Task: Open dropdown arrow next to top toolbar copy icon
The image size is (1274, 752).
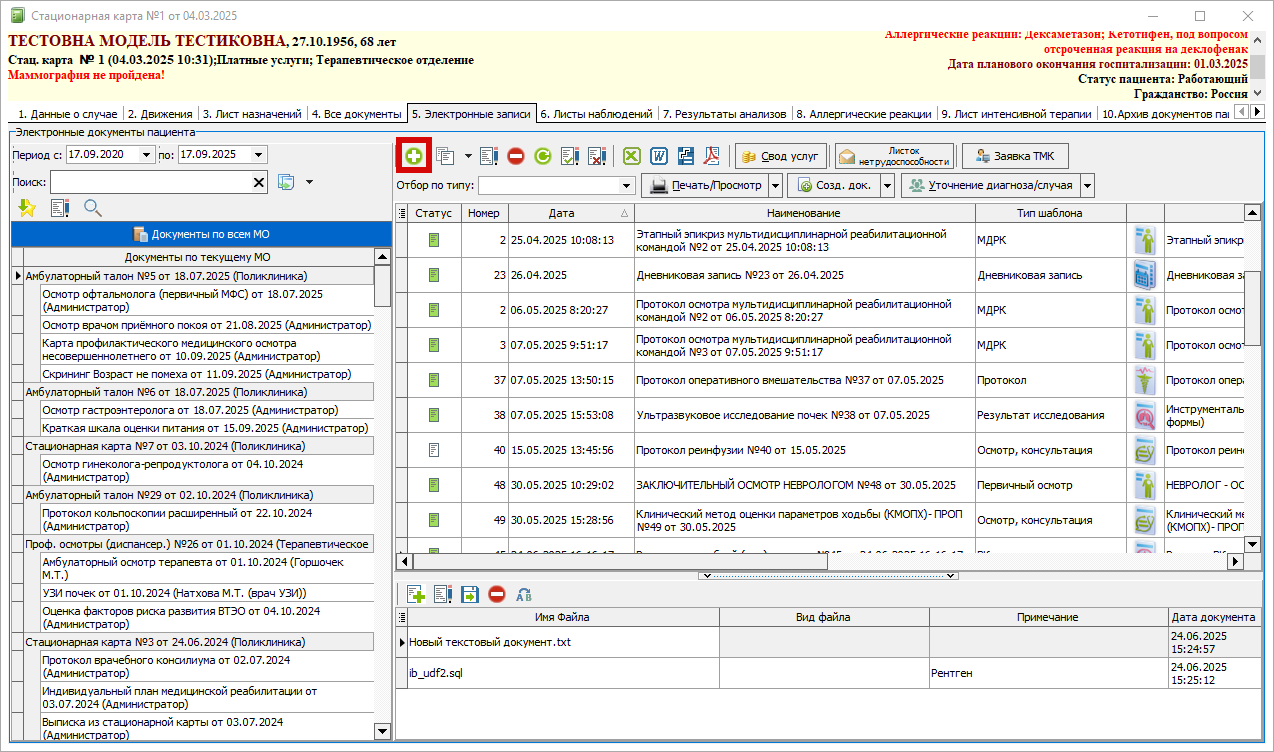Action: coord(468,156)
